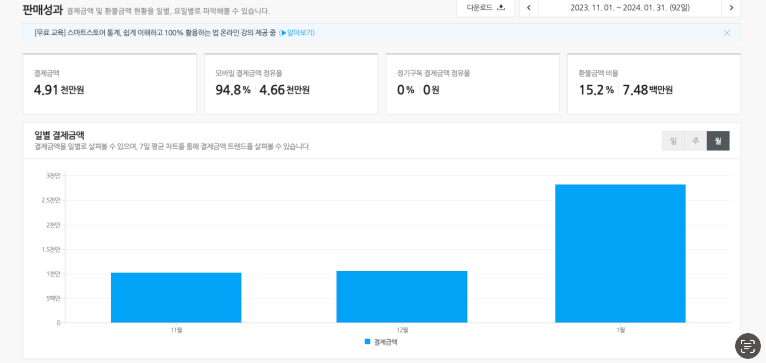Click the 11월 bar in the chart

[176, 298]
